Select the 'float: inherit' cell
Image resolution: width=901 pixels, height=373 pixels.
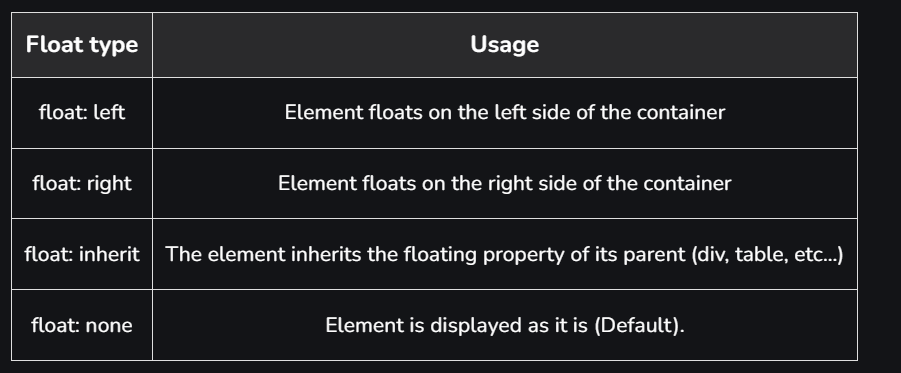click(x=82, y=254)
